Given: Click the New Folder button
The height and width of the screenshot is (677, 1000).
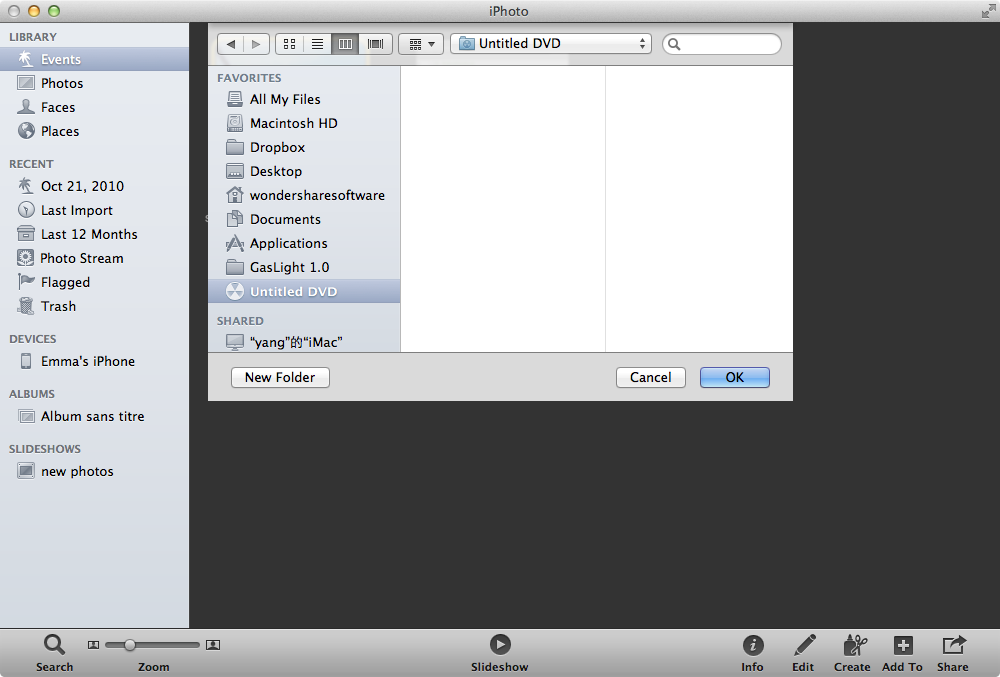Looking at the screenshot, I should click(280, 377).
